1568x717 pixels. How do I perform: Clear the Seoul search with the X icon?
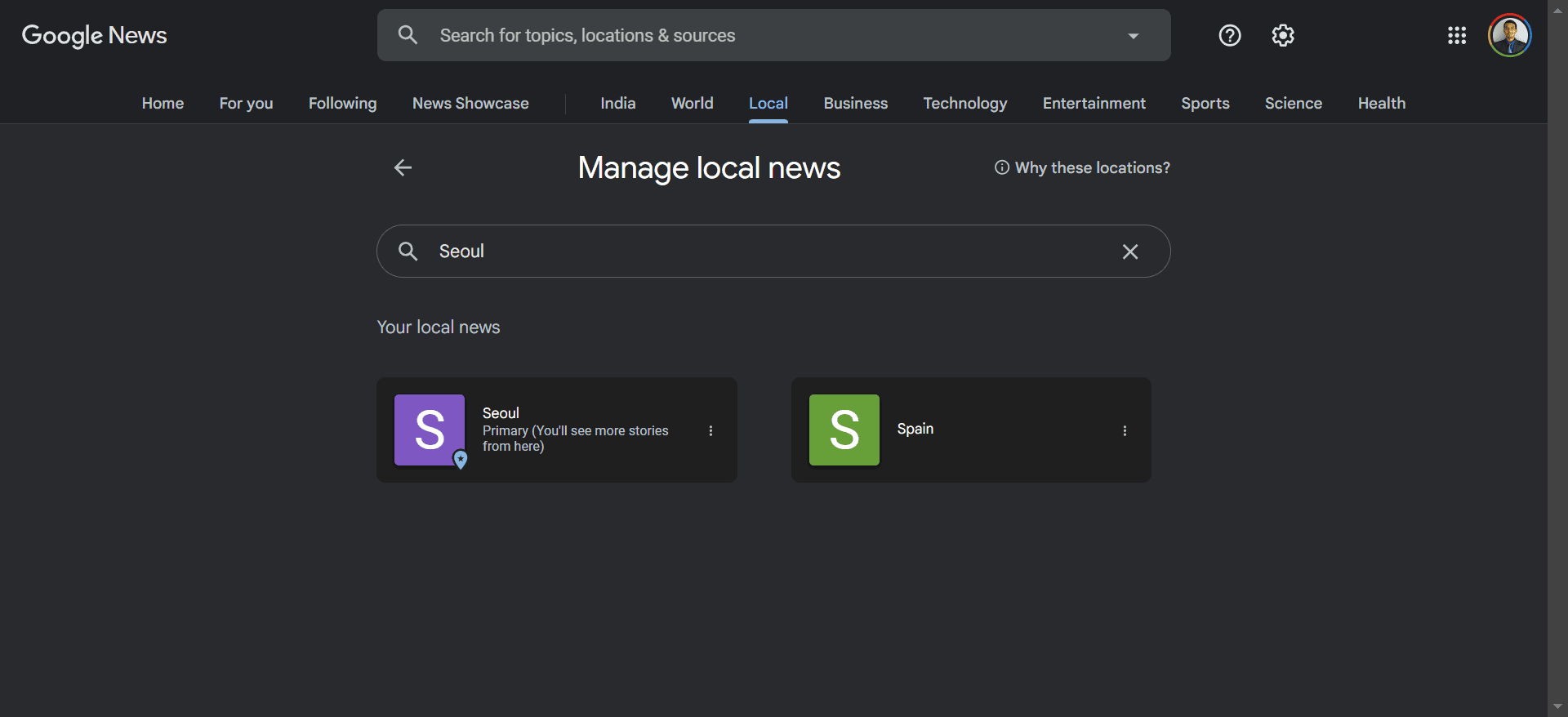[x=1129, y=252]
